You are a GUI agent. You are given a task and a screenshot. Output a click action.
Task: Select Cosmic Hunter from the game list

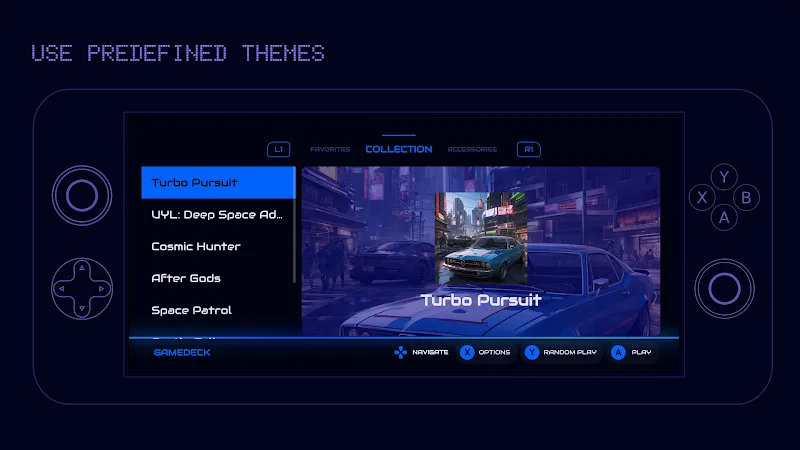(x=196, y=246)
